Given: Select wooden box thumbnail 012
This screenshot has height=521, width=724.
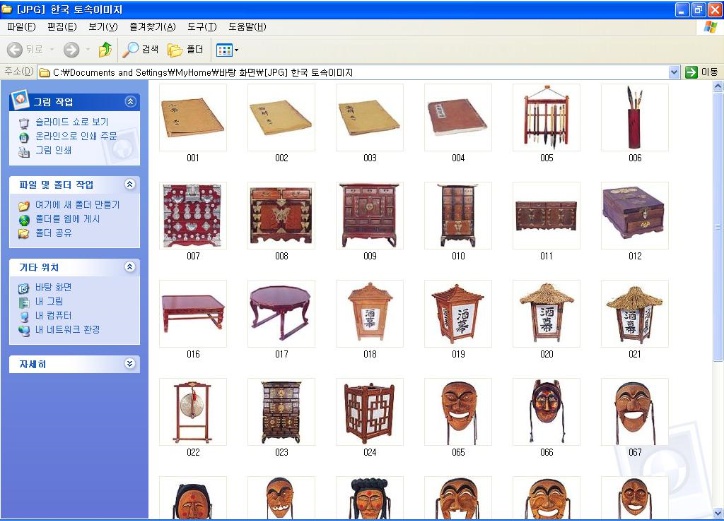Looking at the screenshot, I should coord(634,216).
